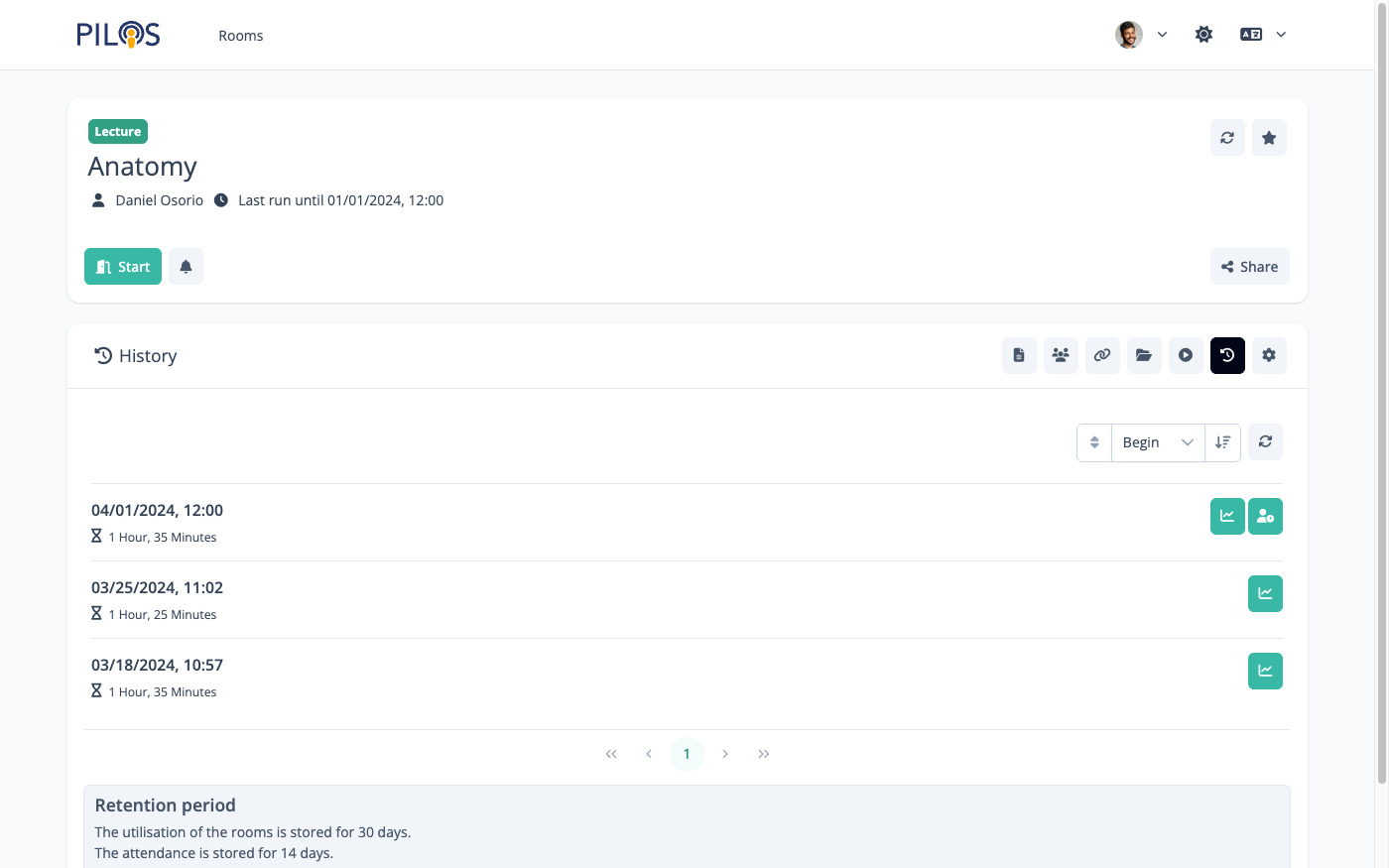1389x868 pixels.
Task: Open the Recordings play tab icon
Action: (1186, 355)
